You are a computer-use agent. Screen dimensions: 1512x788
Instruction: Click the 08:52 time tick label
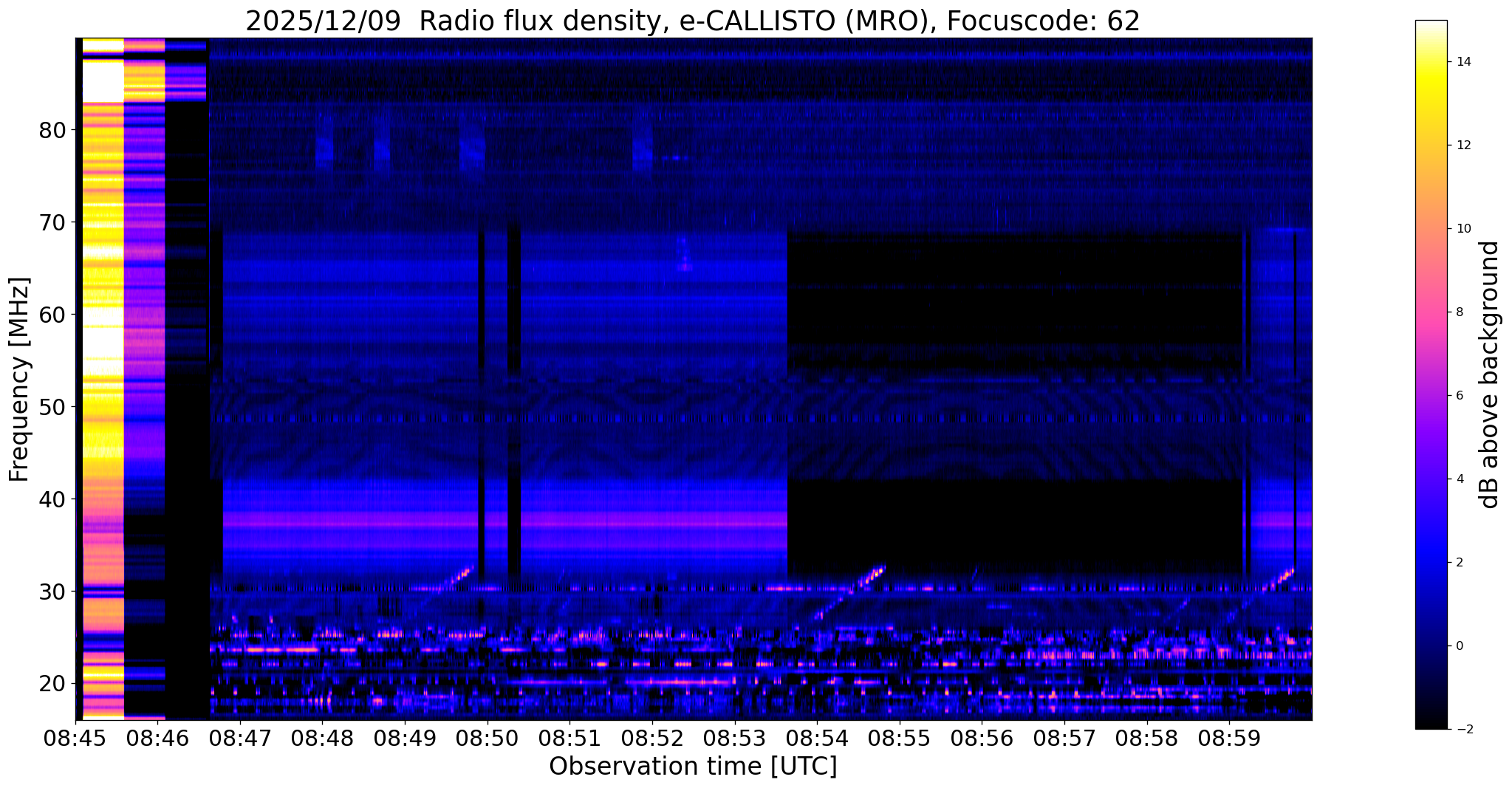[x=652, y=738]
